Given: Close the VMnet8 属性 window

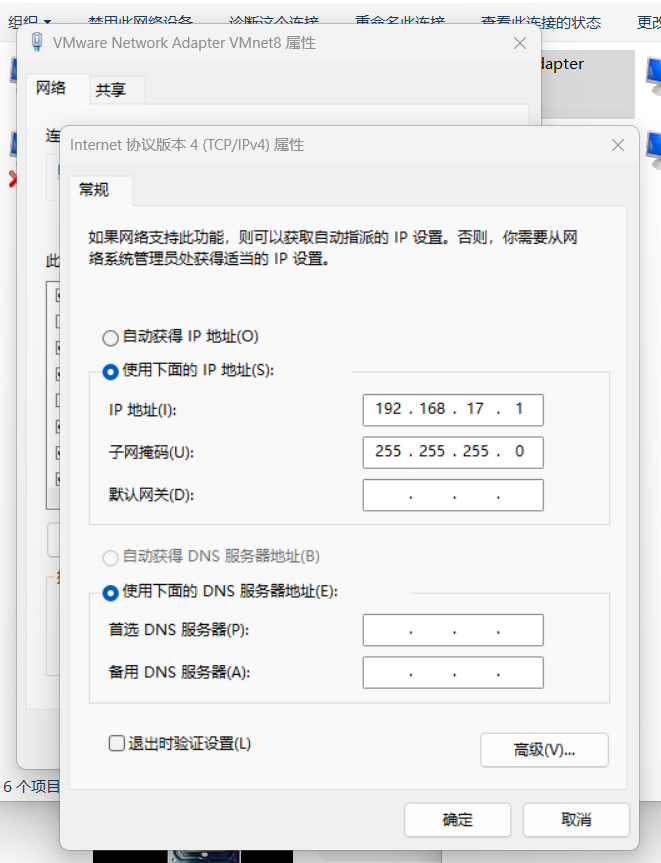Looking at the screenshot, I should 520,43.
